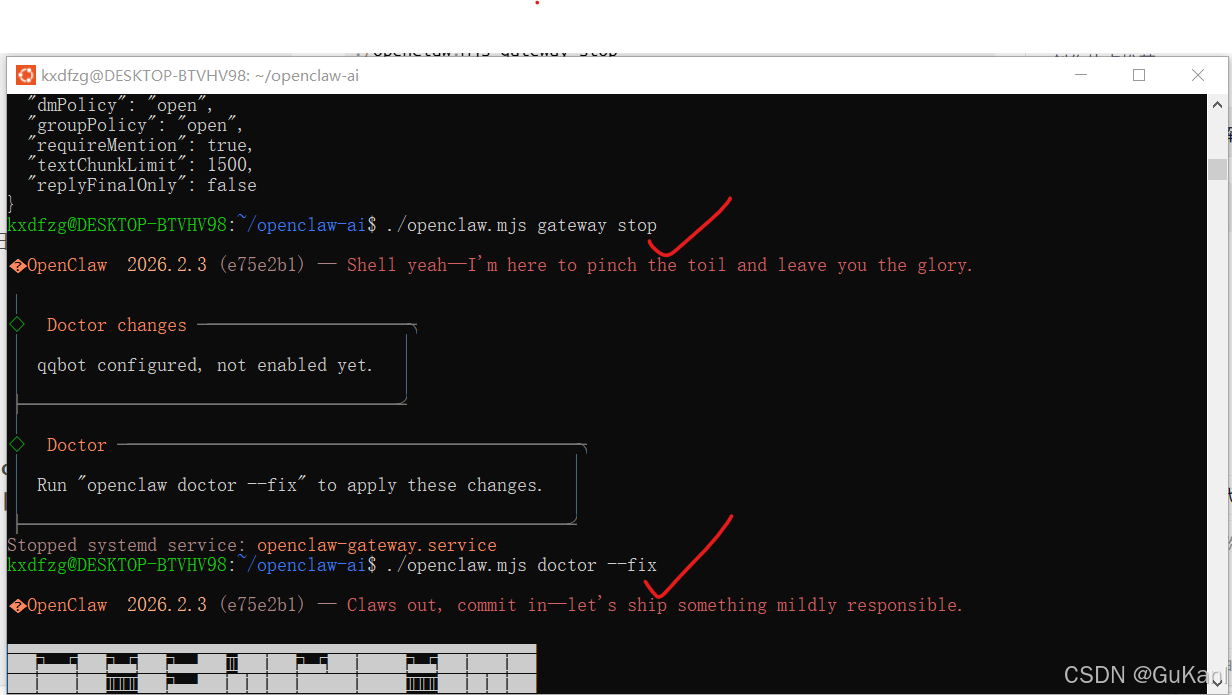Close the openclaw-ai terminal window
Image resolution: width=1232 pixels, height=695 pixels.
click(1197, 75)
